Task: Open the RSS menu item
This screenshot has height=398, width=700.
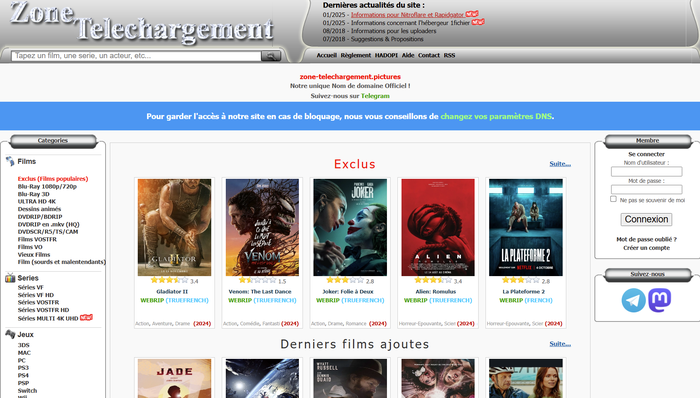Action: coord(449,55)
